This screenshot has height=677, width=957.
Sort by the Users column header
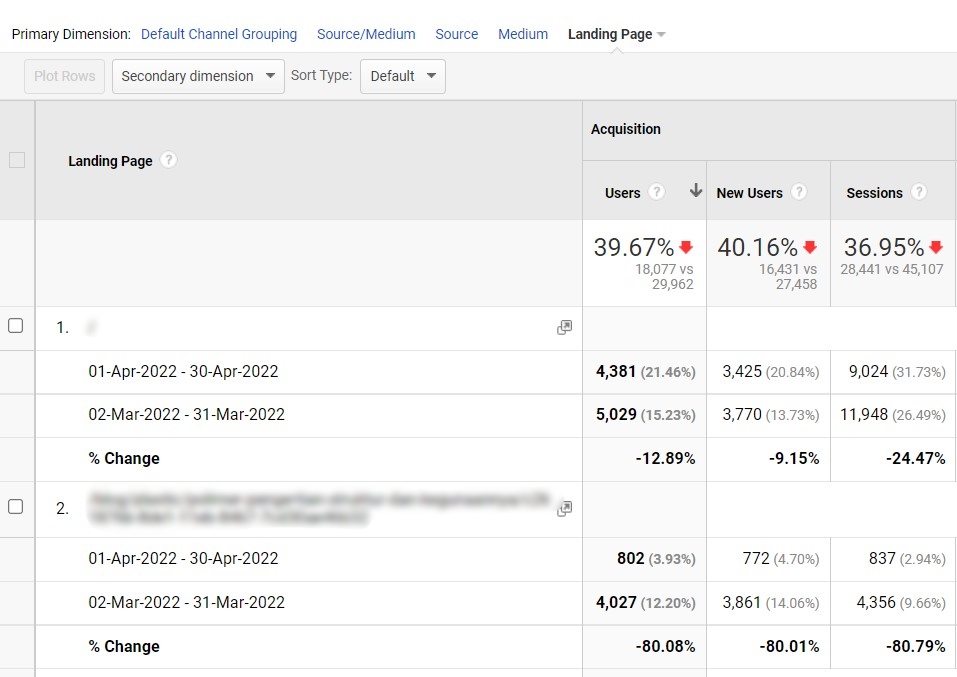[623, 193]
